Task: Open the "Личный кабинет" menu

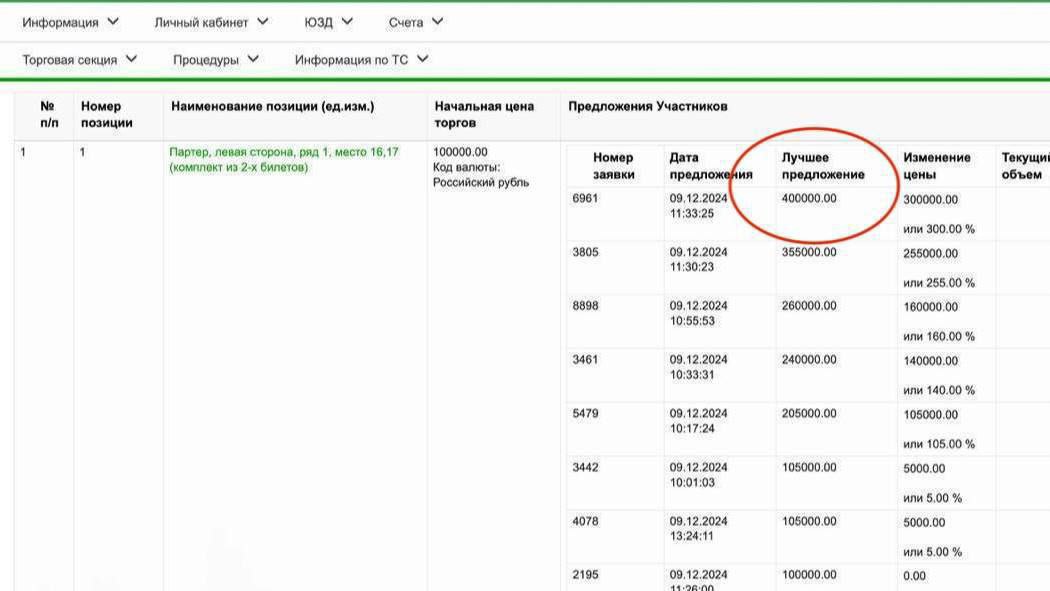Action: (x=201, y=23)
